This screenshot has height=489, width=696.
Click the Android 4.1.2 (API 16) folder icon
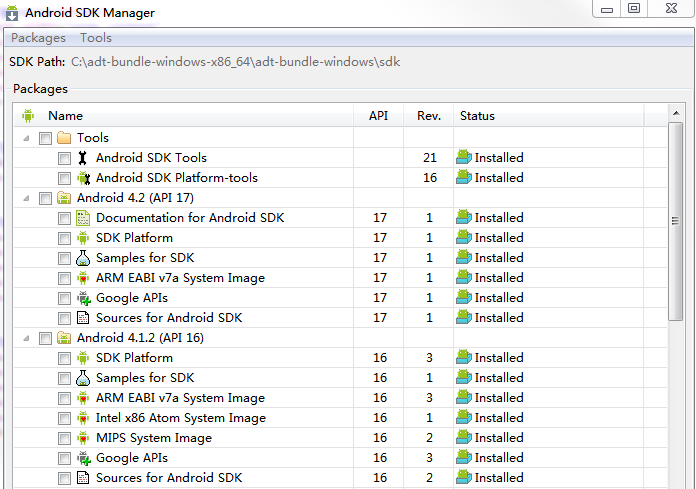pos(64,338)
